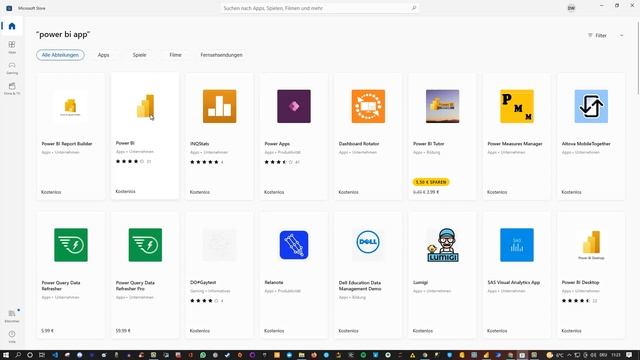Open the Dell Education Data Management icon
Viewport: 640px width, 360px height.
pos(368,242)
